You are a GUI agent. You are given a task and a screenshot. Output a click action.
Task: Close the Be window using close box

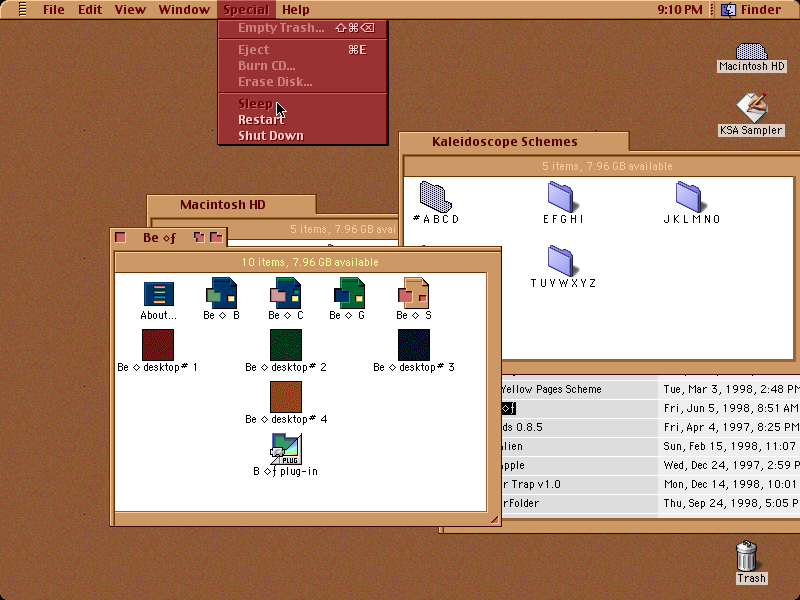point(120,237)
